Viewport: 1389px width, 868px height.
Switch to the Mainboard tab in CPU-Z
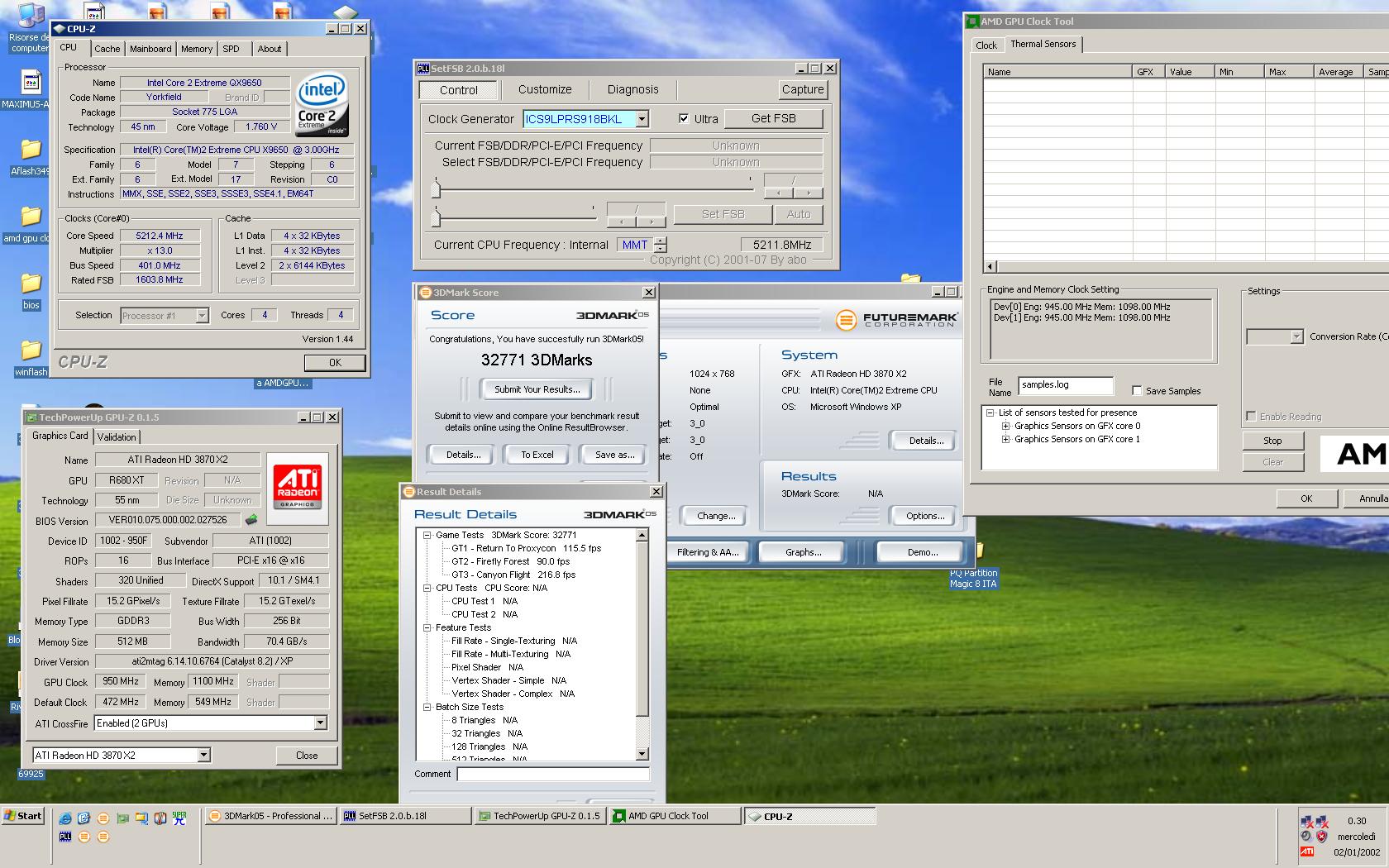150,49
